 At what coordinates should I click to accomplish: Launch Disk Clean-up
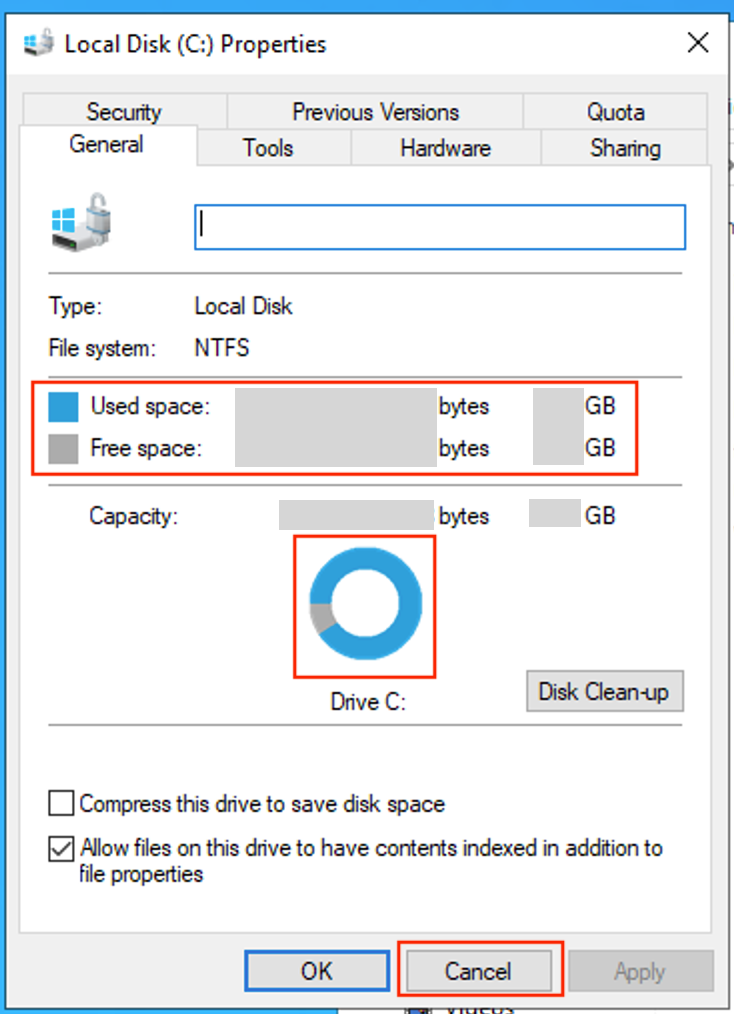click(604, 691)
